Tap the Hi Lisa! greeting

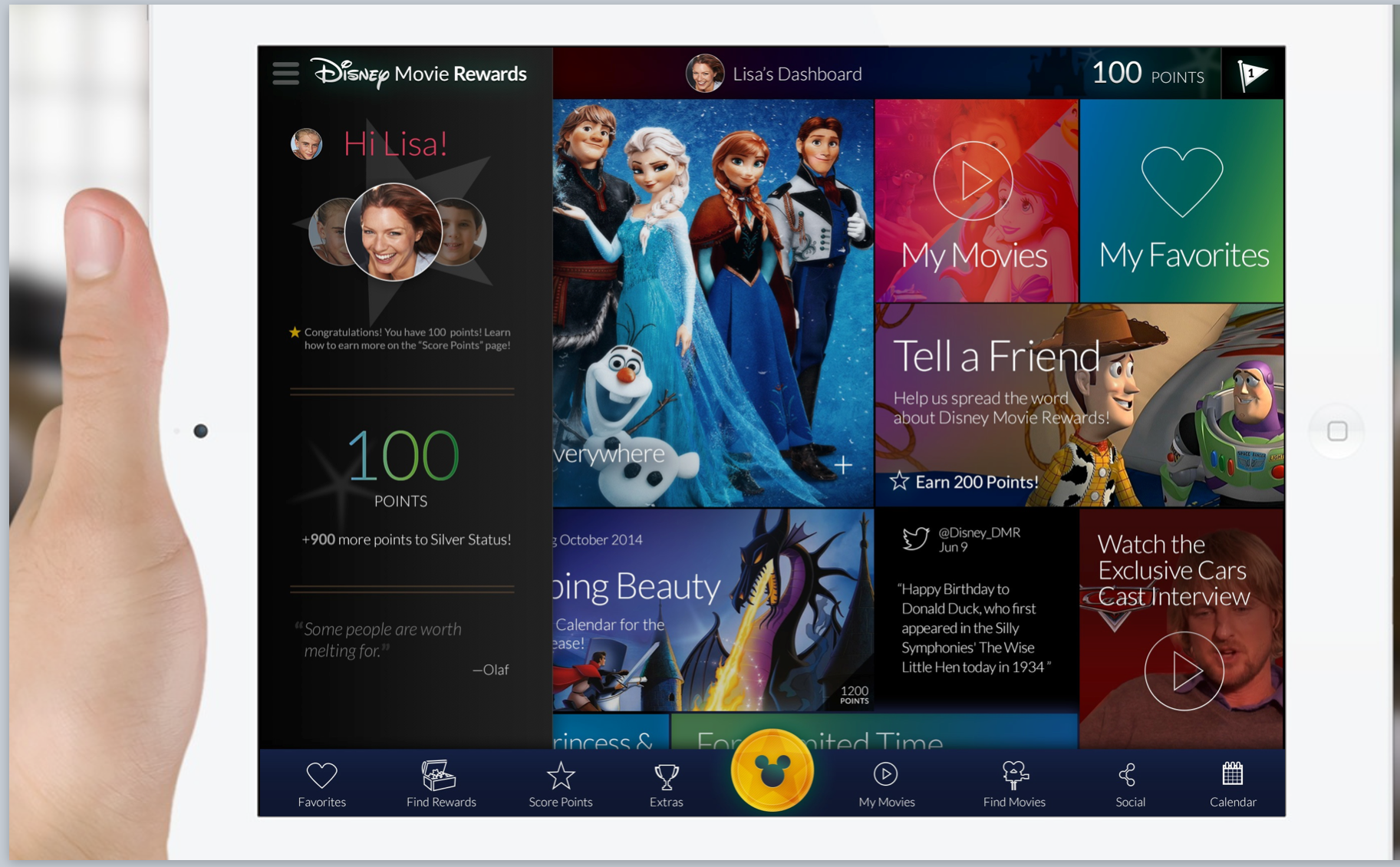tap(395, 143)
